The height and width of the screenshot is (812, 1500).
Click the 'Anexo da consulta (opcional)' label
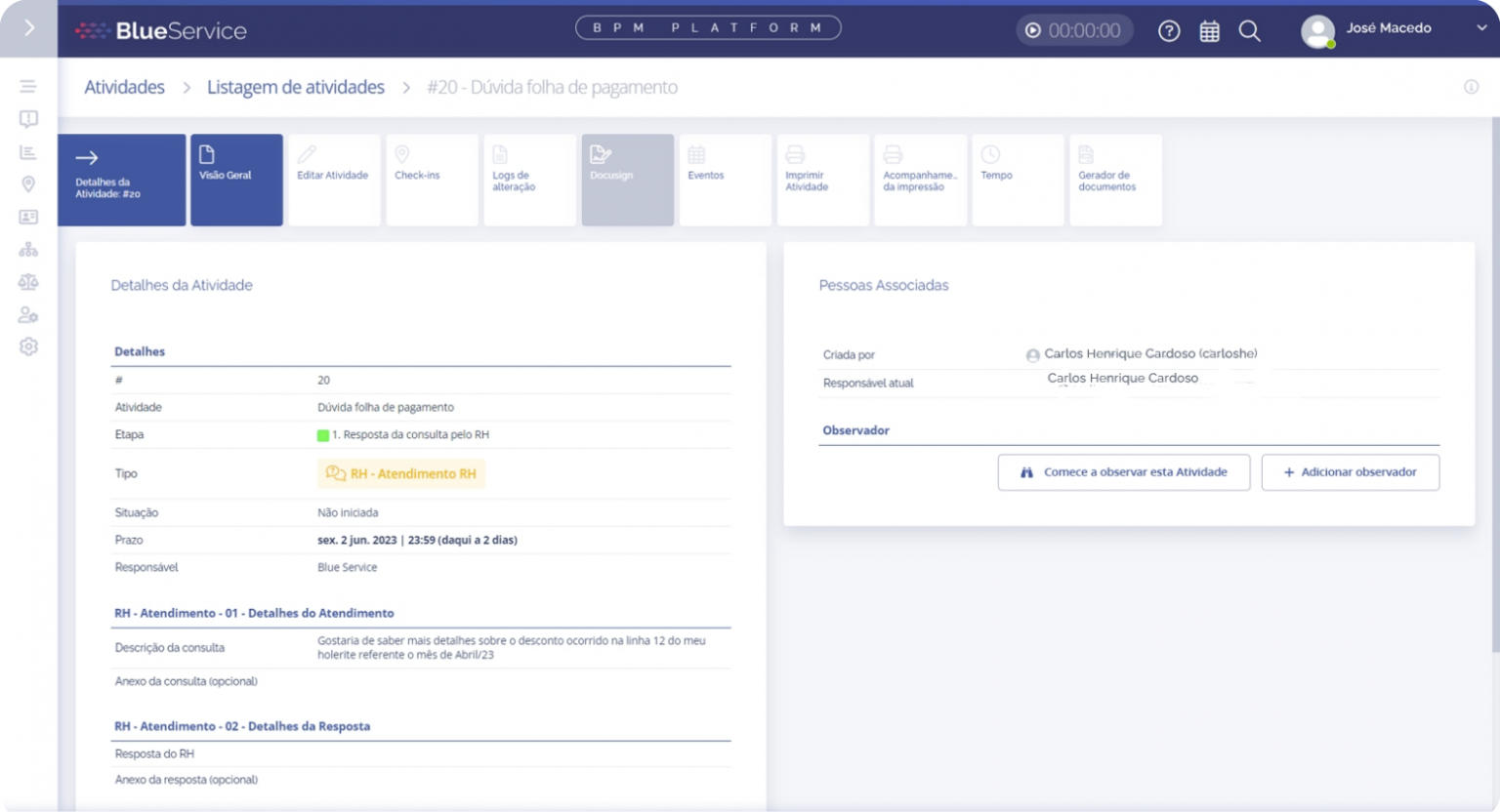pyautogui.click(x=187, y=681)
